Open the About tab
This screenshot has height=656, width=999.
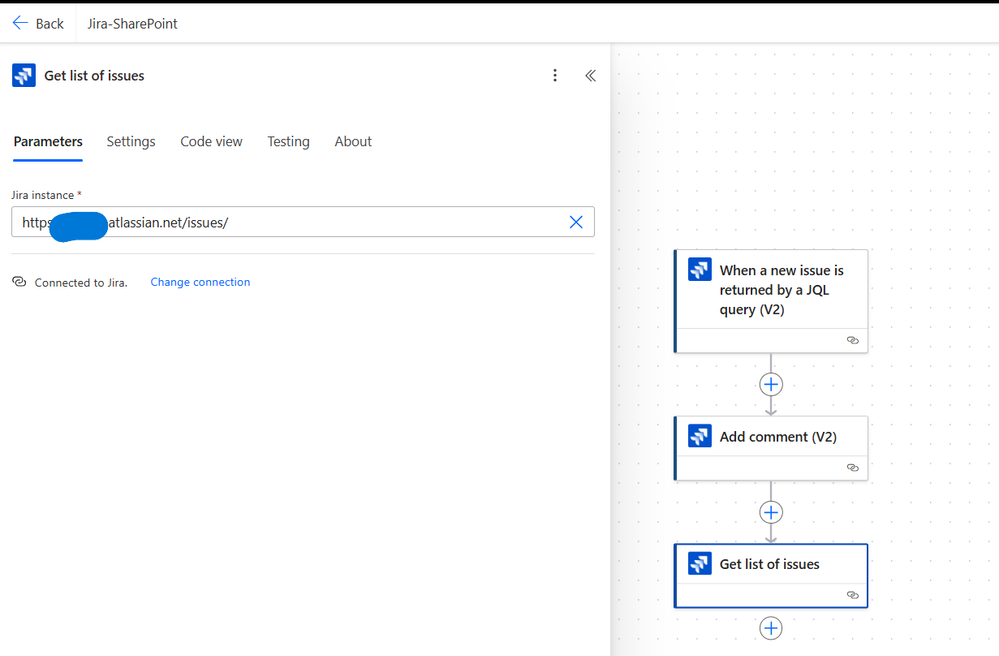(353, 141)
